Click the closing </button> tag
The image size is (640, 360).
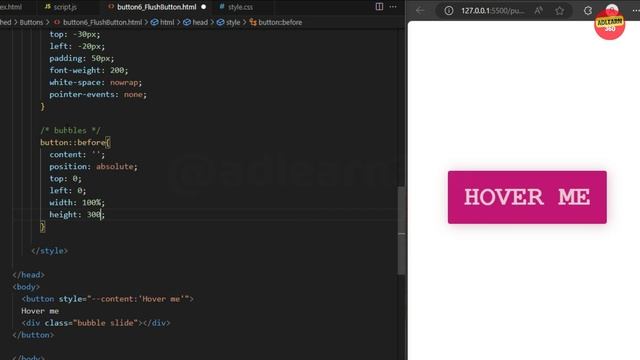pos(33,335)
